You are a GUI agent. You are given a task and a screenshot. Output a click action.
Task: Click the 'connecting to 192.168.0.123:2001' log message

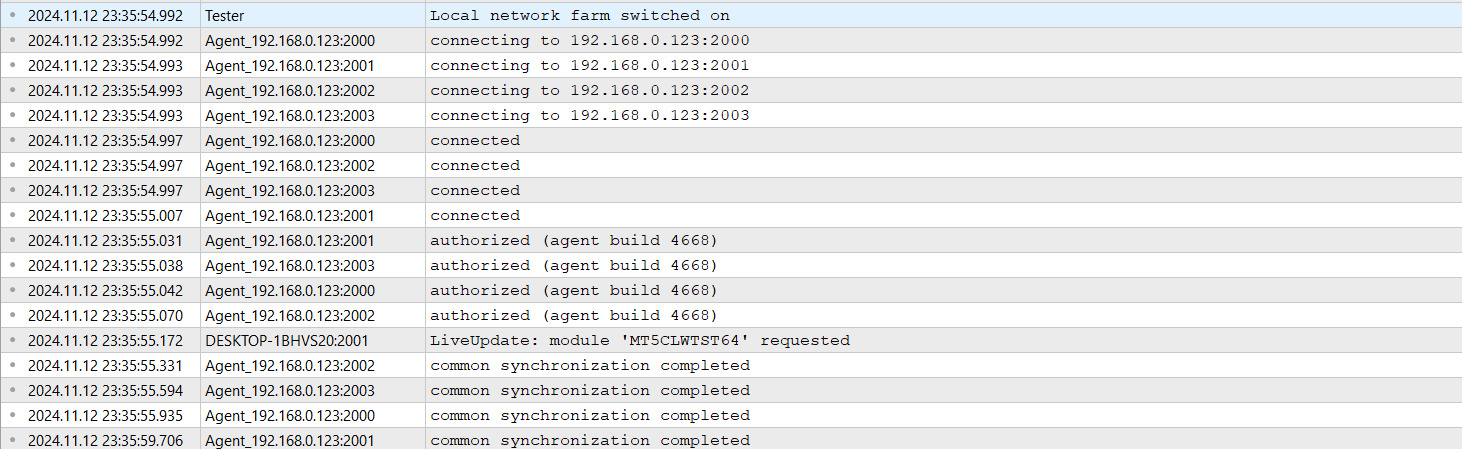tap(589, 65)
